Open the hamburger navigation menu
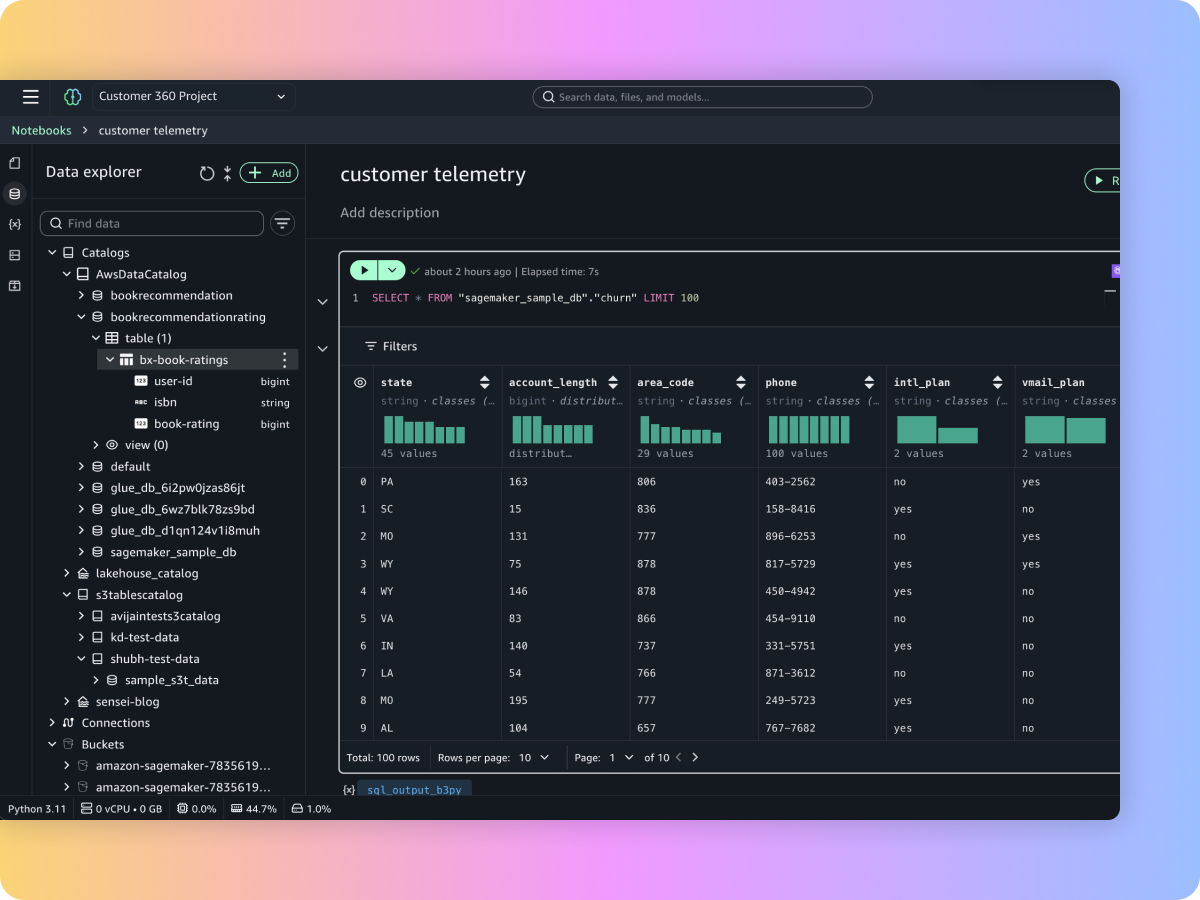This screenshot has width=1200, height=900. [31, 97]
